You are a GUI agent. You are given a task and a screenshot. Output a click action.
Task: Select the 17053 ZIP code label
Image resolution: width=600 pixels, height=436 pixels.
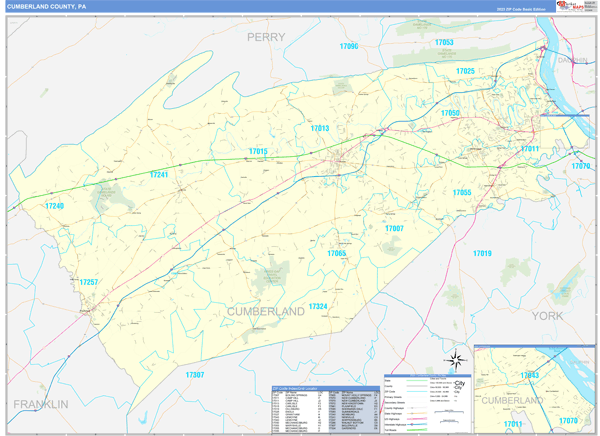click(x=444, y=43)
